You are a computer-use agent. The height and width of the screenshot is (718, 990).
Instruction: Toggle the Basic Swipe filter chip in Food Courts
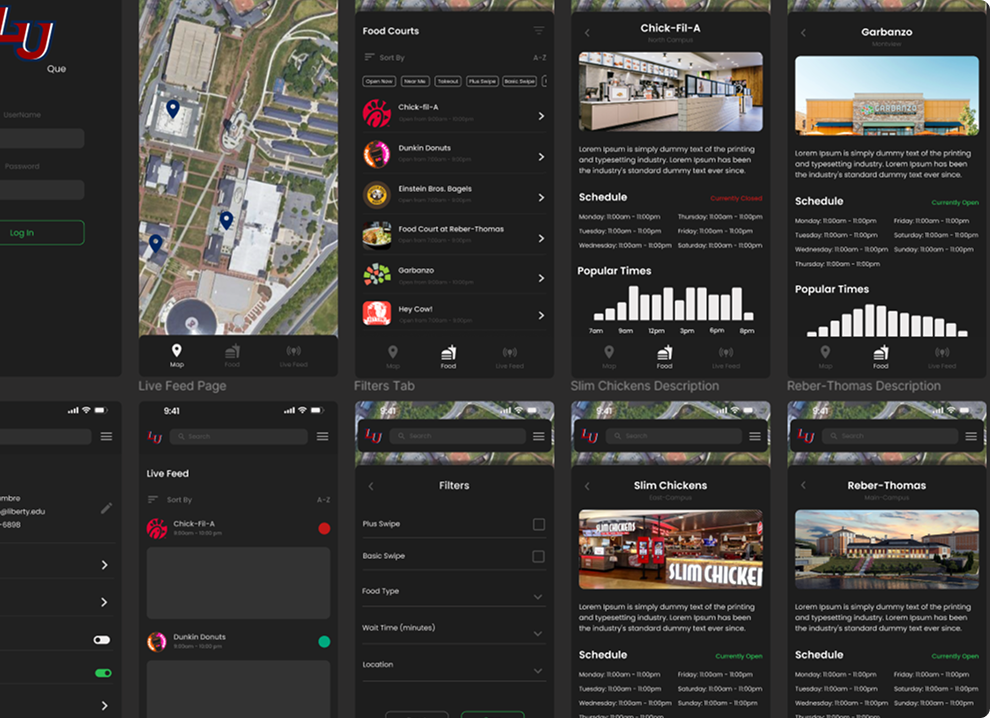tap(520, 81)
